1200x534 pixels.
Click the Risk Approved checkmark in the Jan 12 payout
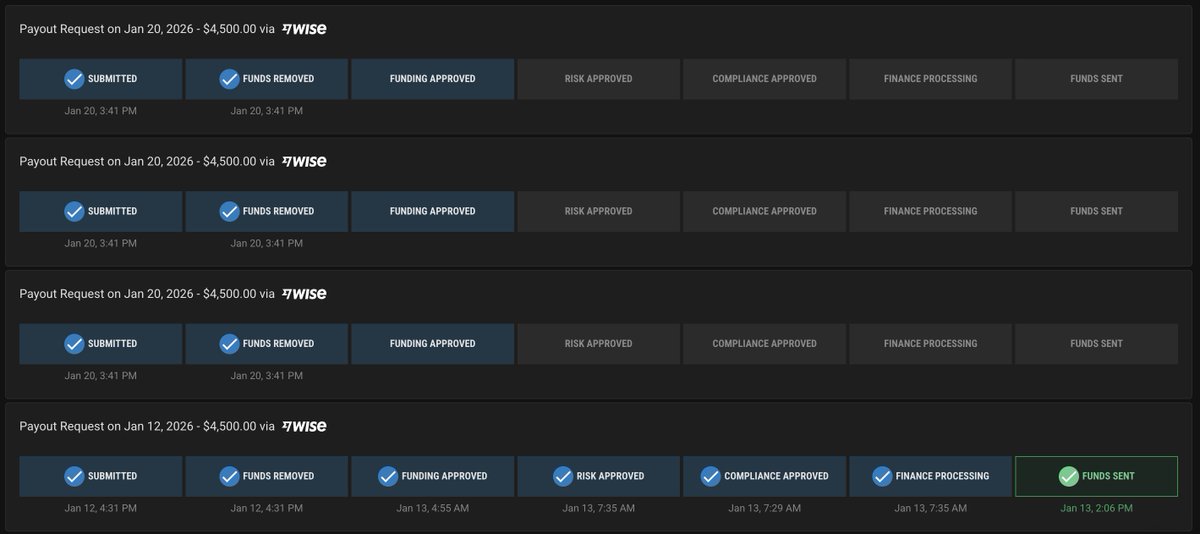563,476
